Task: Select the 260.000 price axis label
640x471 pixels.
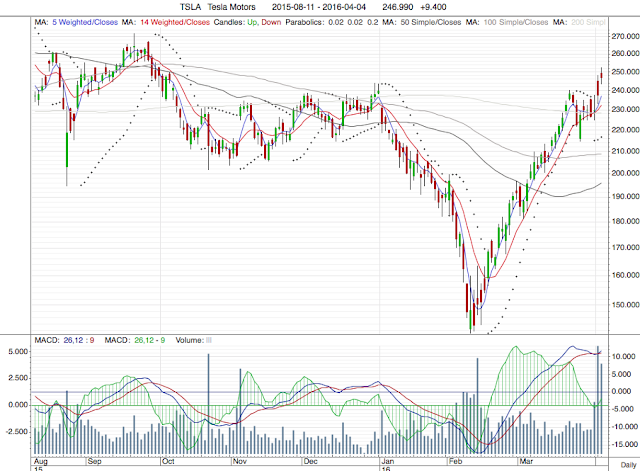Action: pos(625,53)
